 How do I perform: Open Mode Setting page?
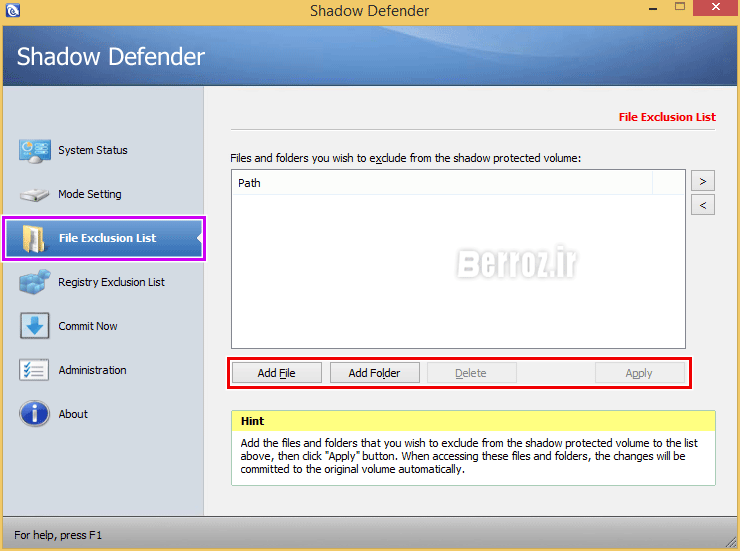tap(90, 194)
